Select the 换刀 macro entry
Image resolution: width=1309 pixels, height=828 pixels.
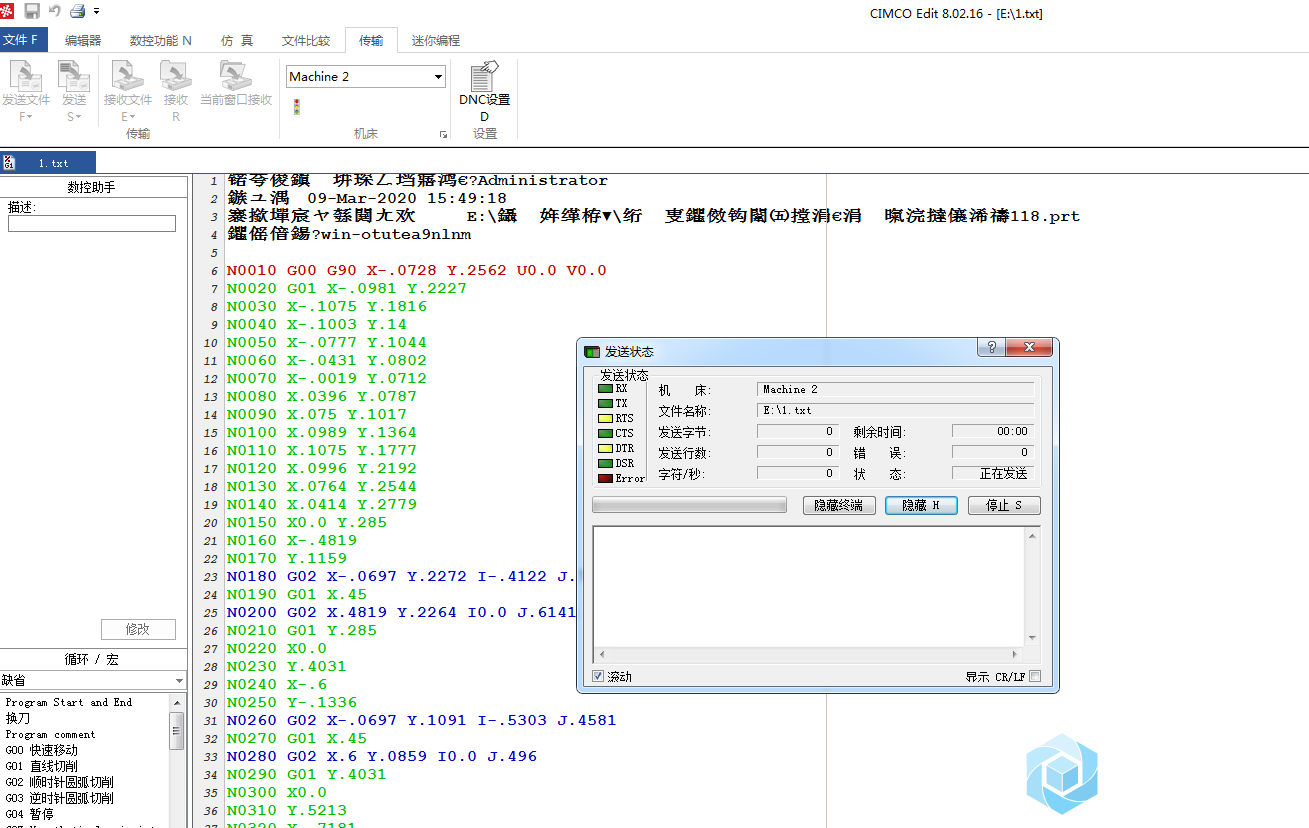(18, 718)
